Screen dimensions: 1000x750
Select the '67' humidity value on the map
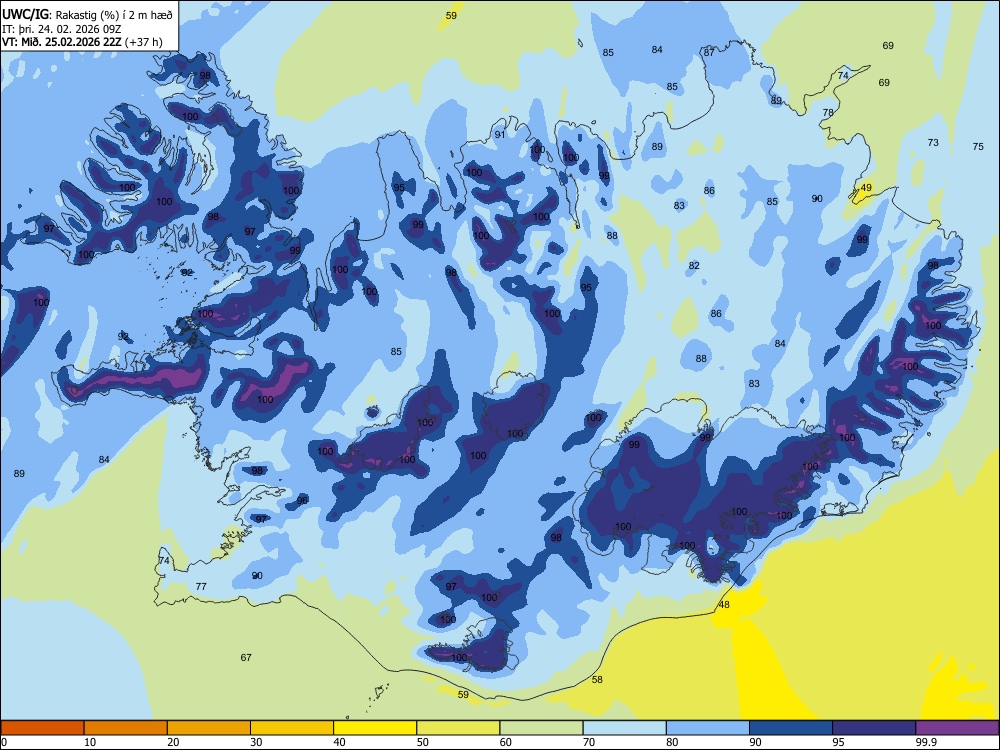click(246, 658)
